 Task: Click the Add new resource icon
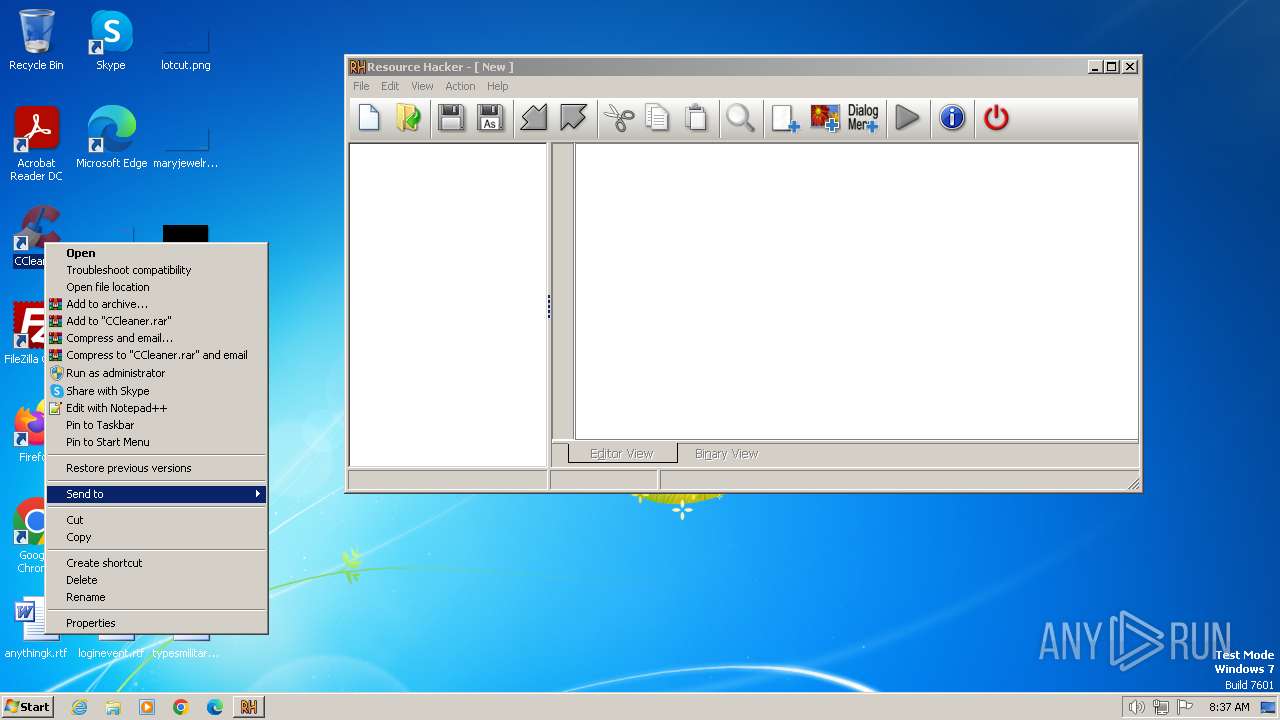tap(785, 118)
